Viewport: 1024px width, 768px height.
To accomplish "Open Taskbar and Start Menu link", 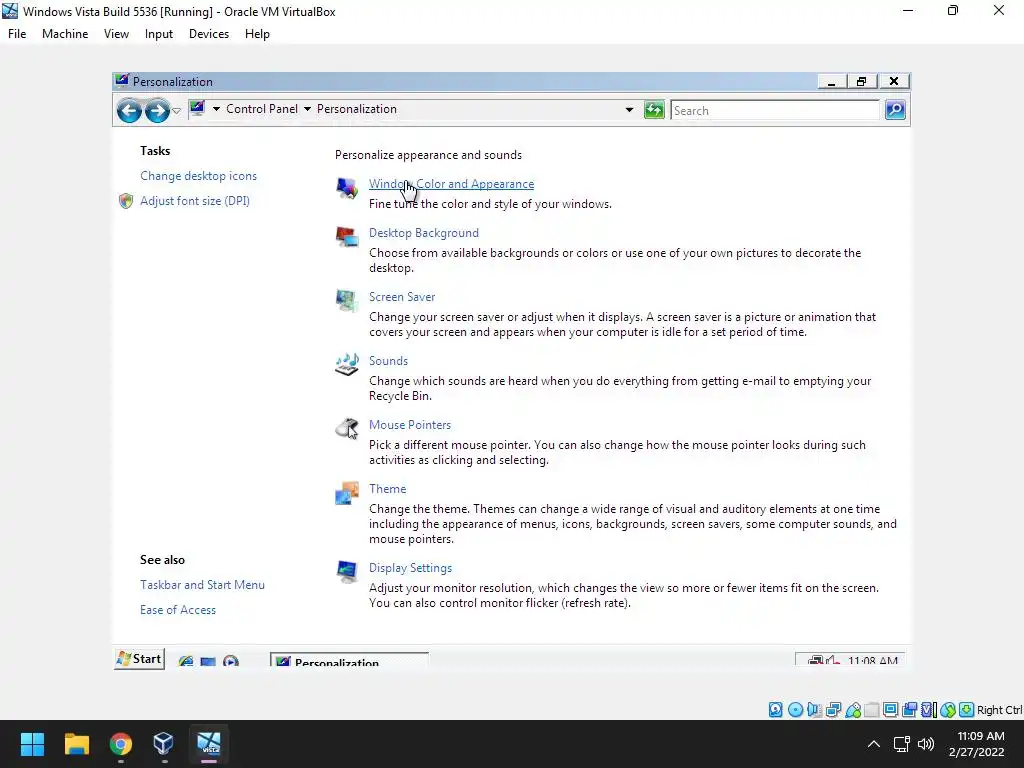I will point(202,585).
